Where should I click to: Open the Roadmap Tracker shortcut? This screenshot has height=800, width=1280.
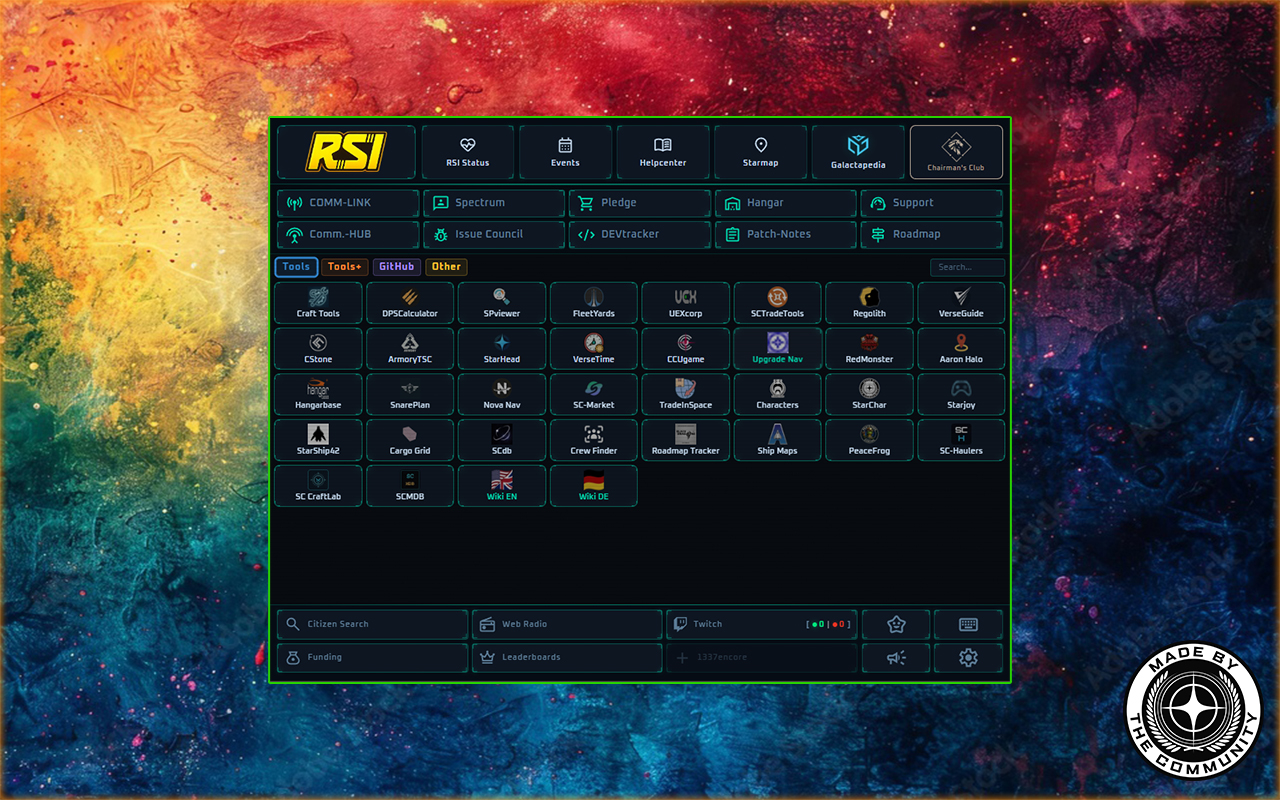[x=686, y=441]
